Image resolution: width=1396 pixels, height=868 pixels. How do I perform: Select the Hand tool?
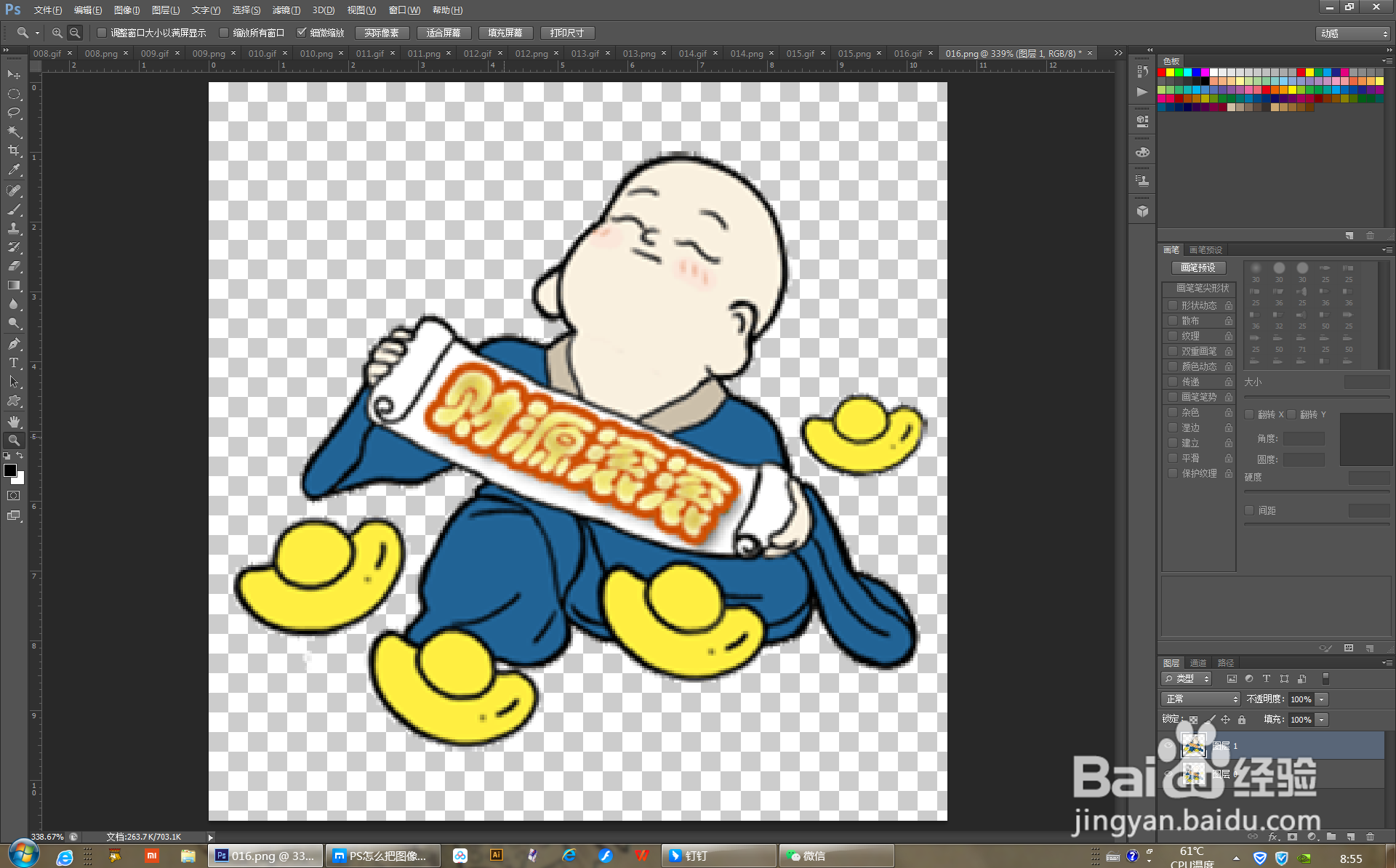click(x=14, y=421)
